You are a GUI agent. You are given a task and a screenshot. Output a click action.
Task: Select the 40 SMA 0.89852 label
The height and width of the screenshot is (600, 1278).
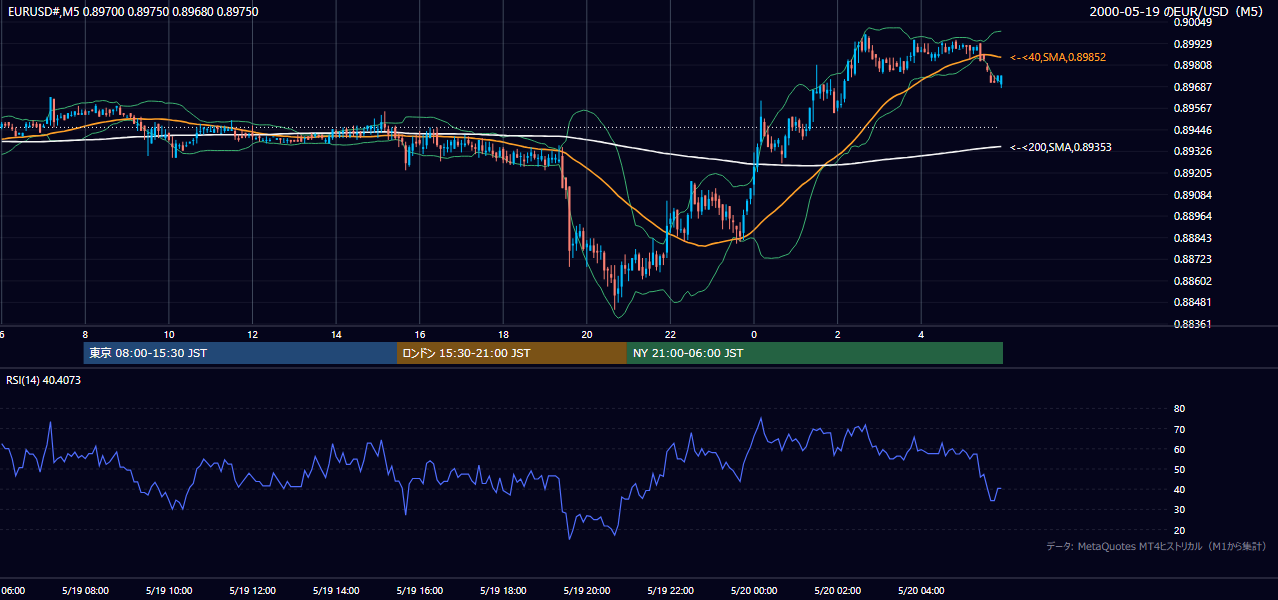click(1058, 58)
